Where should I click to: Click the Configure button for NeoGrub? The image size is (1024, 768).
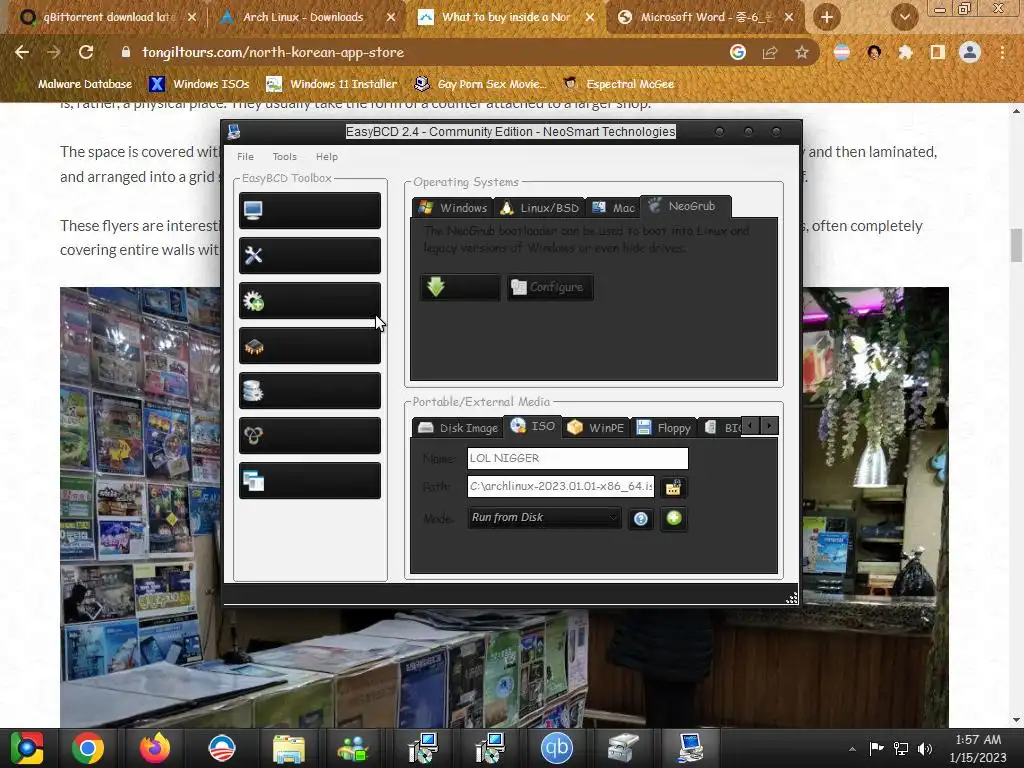pos(550,287)
